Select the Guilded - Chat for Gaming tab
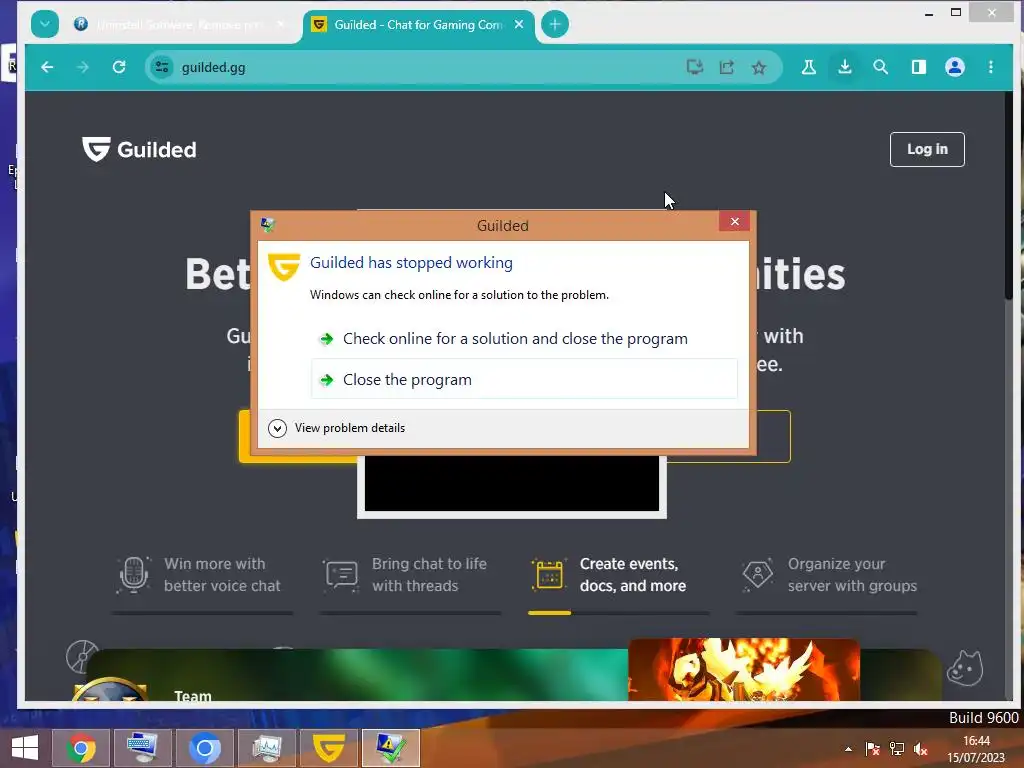This screenshot has height=768, width=1024. [418, 25]
